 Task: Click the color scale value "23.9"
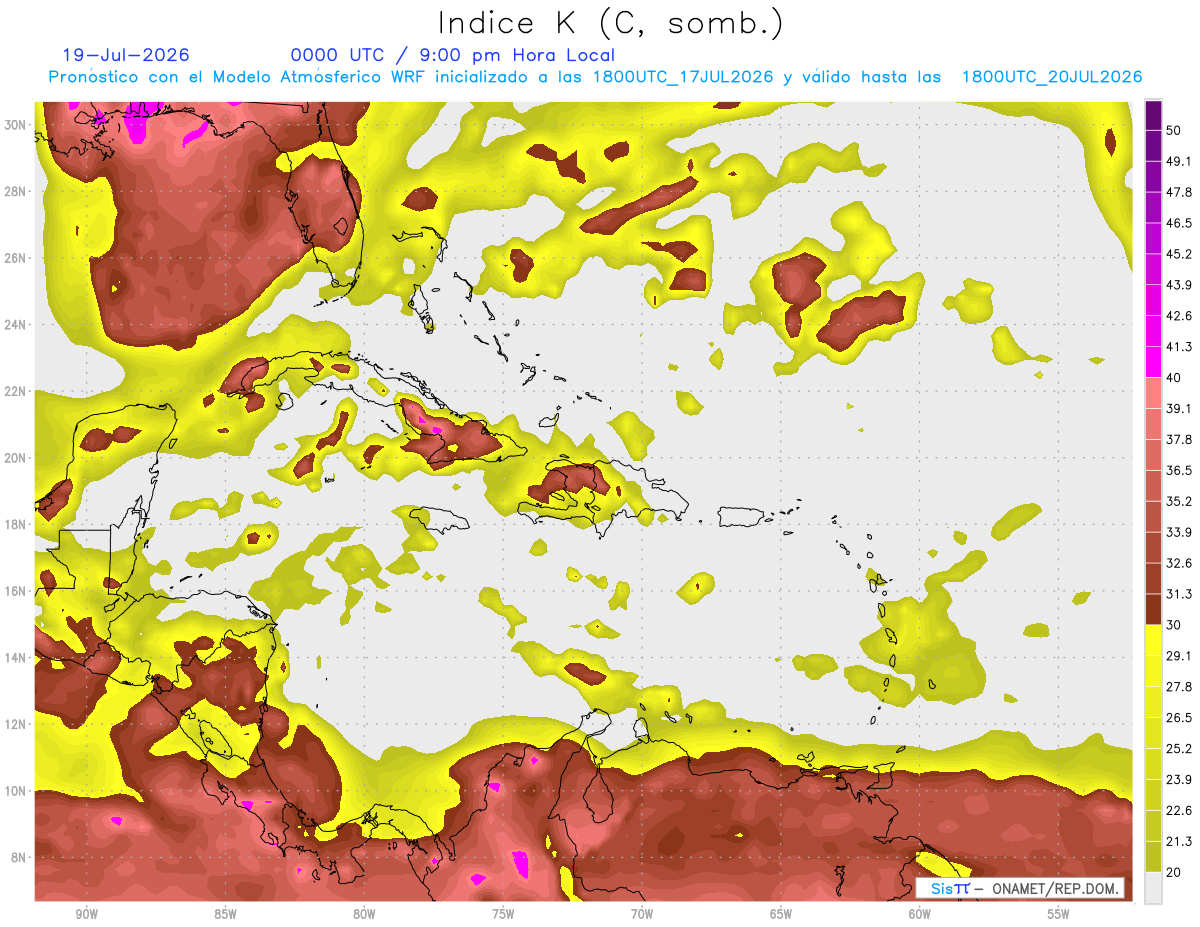pyautogui.click(x=1178, y=779)
